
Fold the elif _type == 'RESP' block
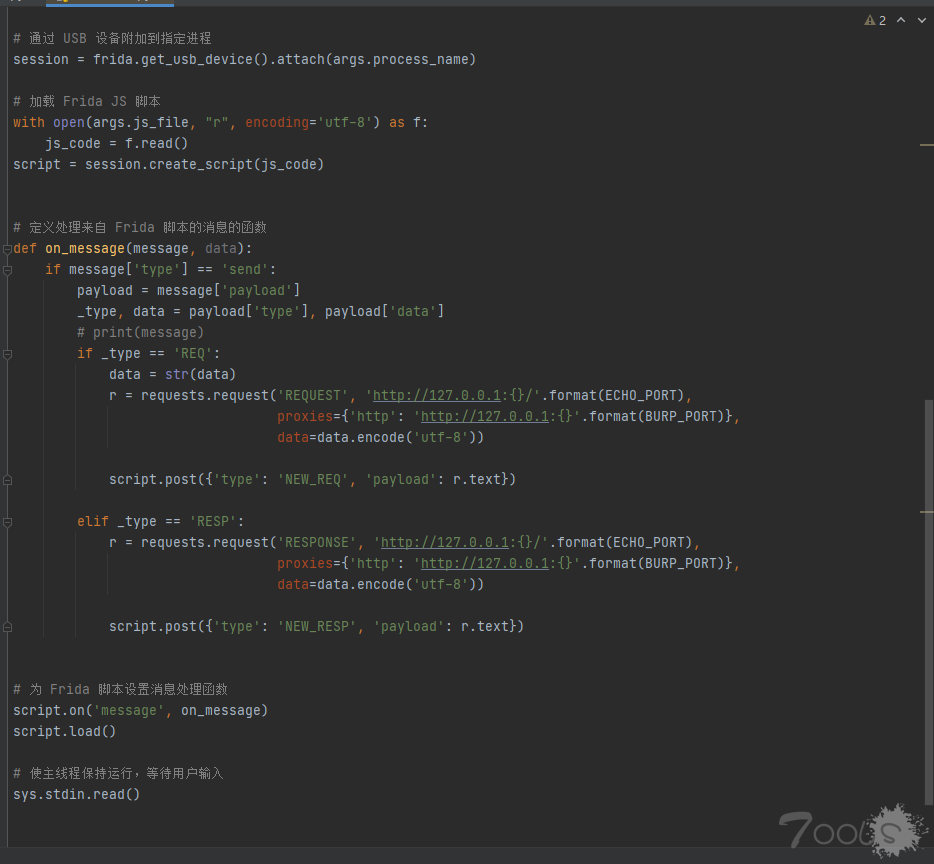tap(8, 522)
